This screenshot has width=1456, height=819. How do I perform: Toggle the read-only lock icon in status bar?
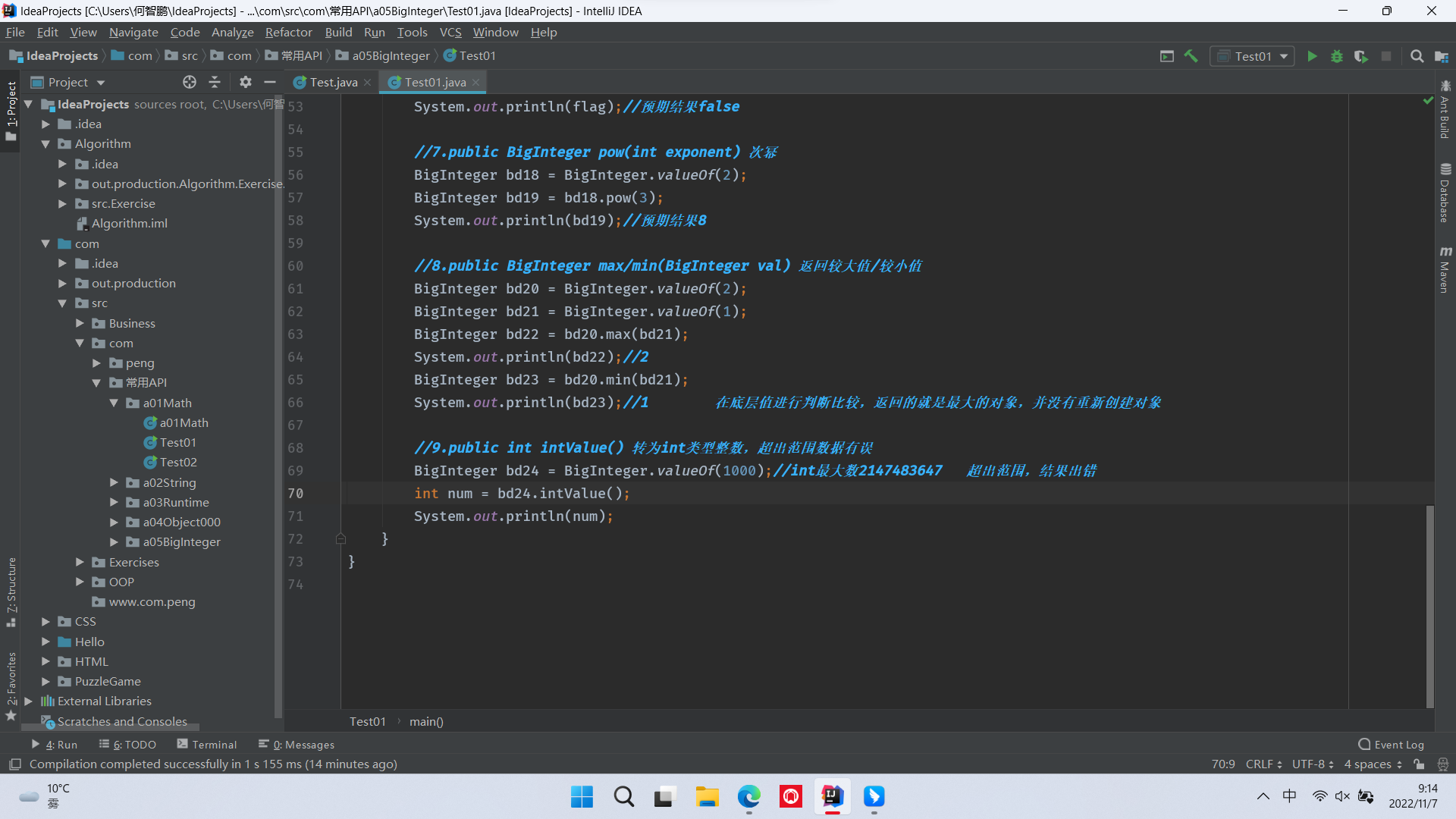pos(1419,764)
